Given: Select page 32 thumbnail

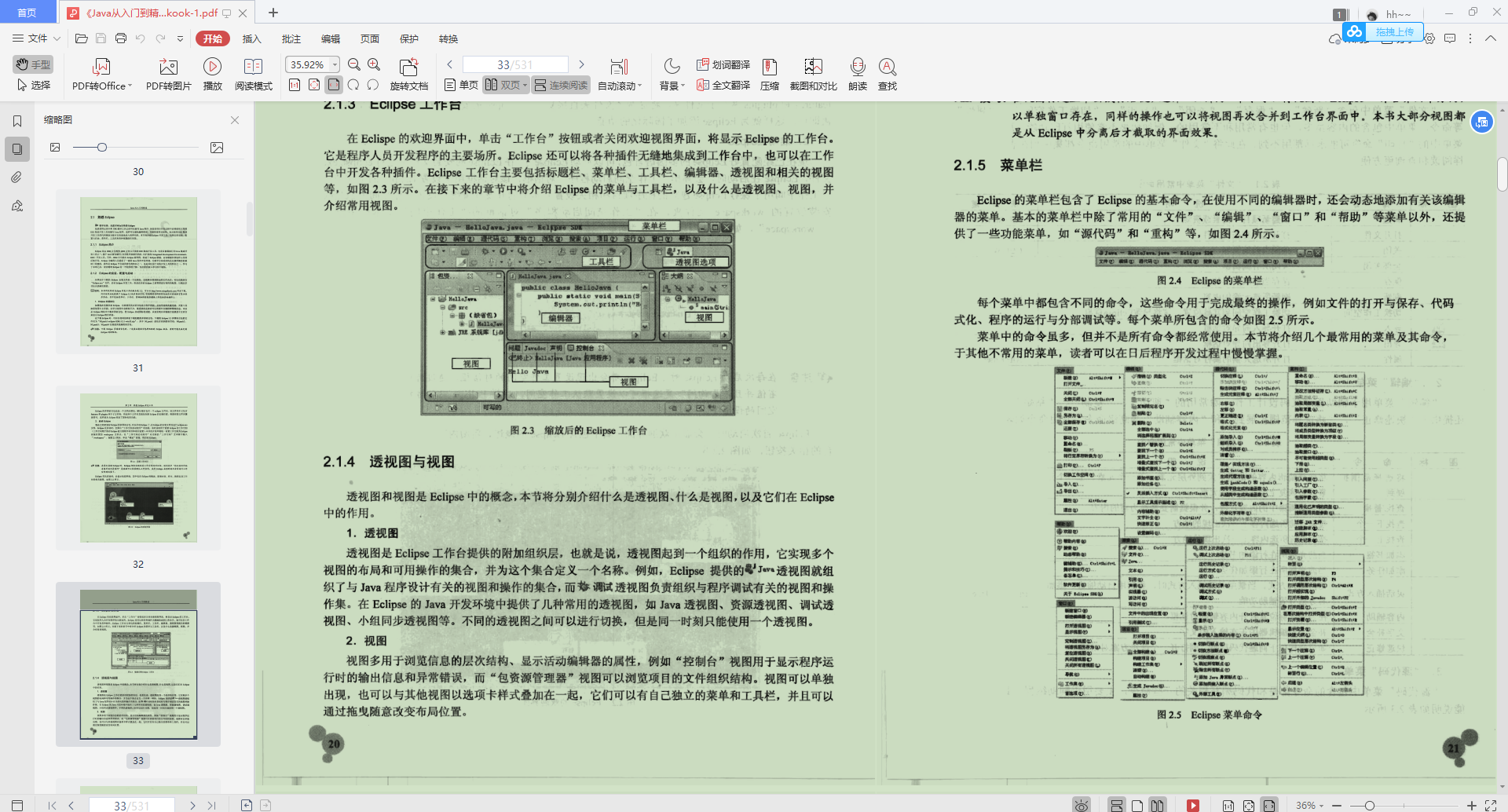Looking at the screenshot, I should (x=138, y=468).
